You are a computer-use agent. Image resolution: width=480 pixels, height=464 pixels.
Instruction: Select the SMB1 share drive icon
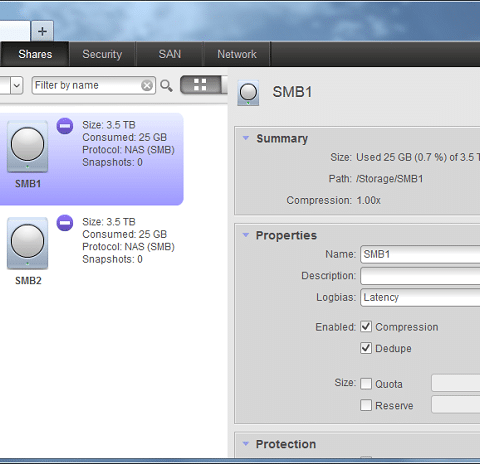(27, 146)
